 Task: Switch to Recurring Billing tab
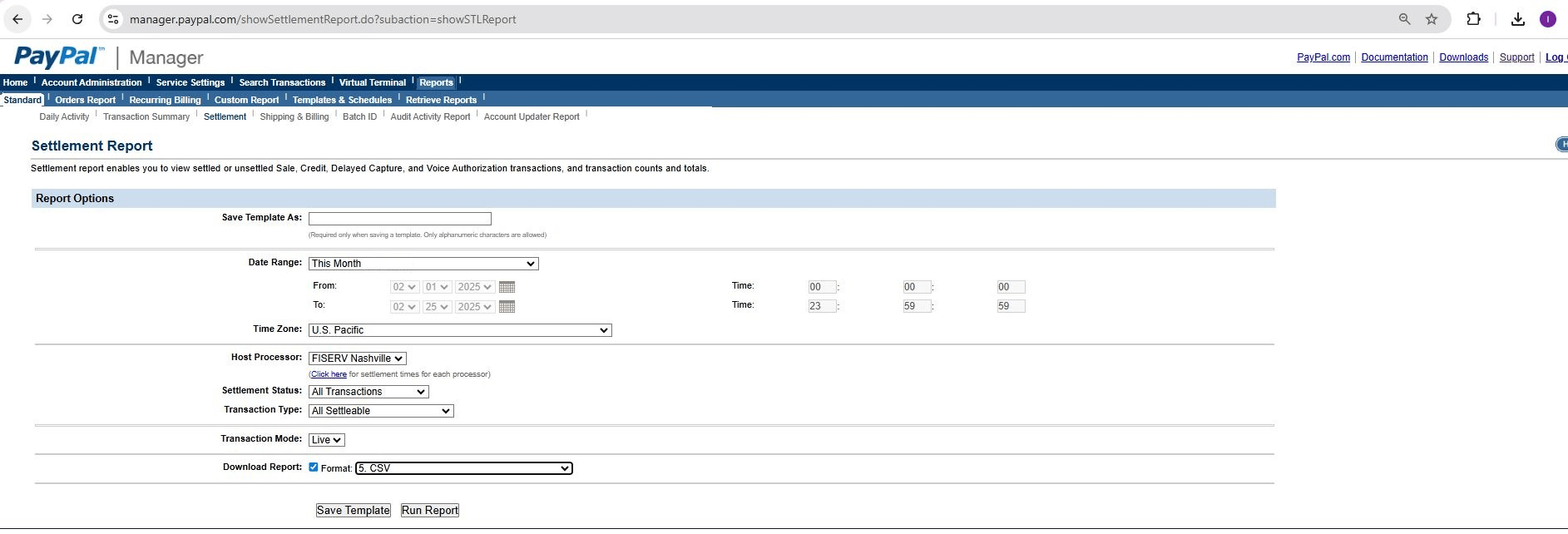click(x=165, y=100)
